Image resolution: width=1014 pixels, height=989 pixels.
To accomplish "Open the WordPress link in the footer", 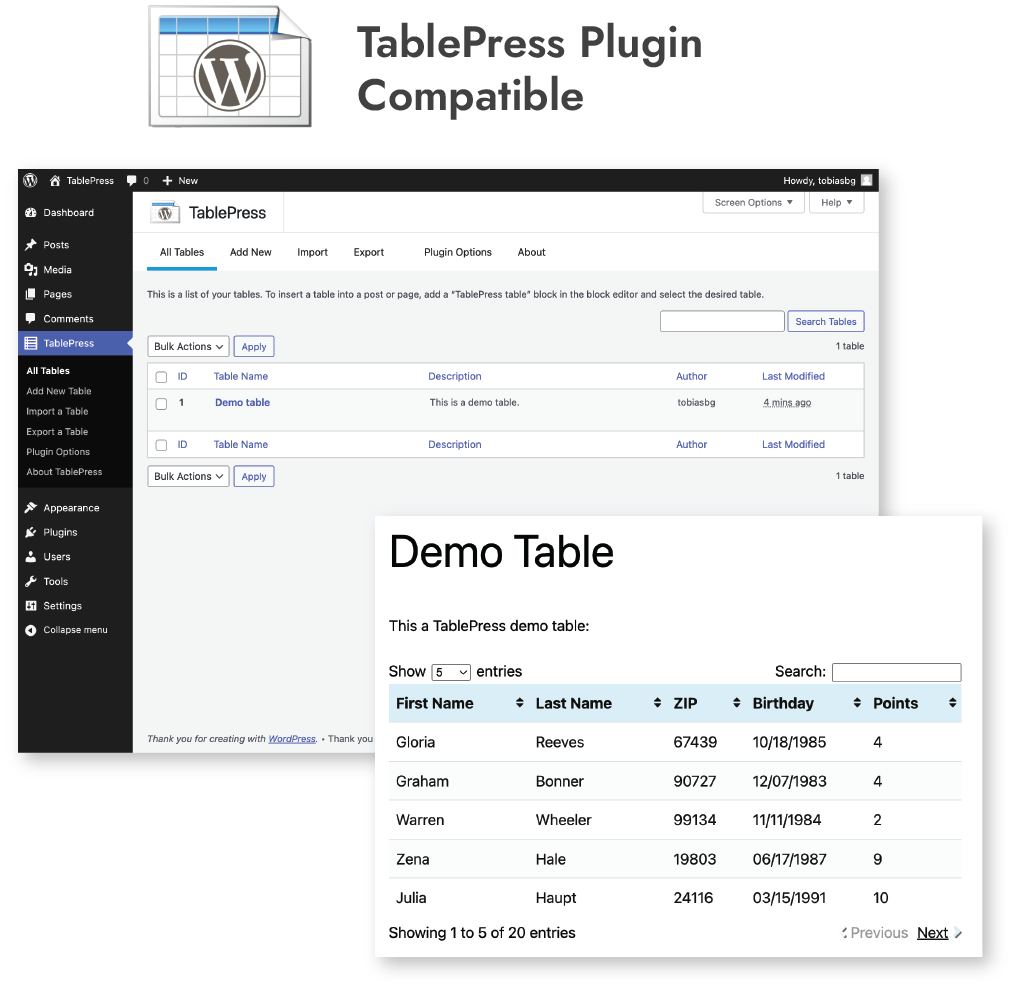I will pyautogui.click(x=292, y=739).
